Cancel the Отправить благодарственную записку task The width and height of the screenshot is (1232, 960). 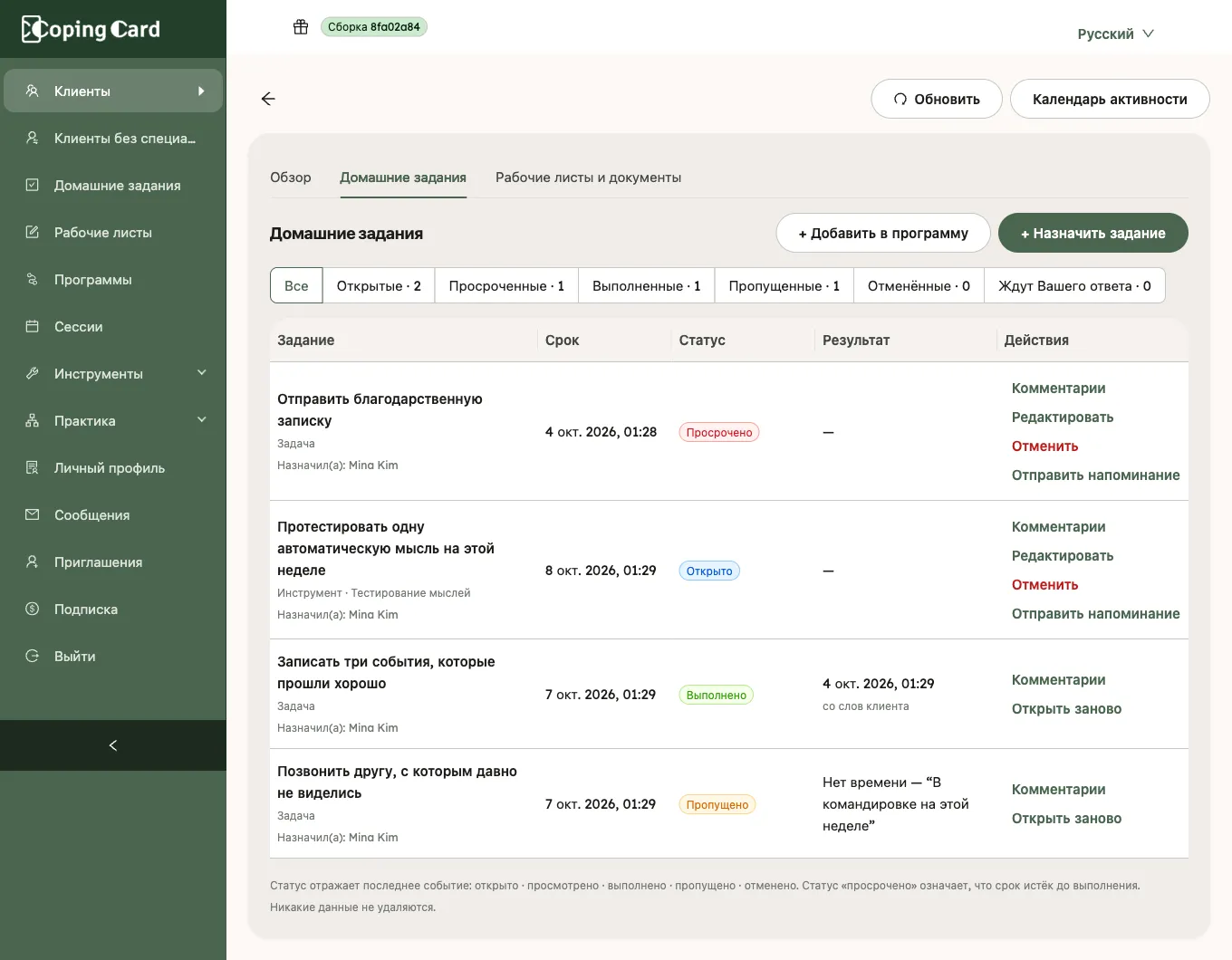1044,446
